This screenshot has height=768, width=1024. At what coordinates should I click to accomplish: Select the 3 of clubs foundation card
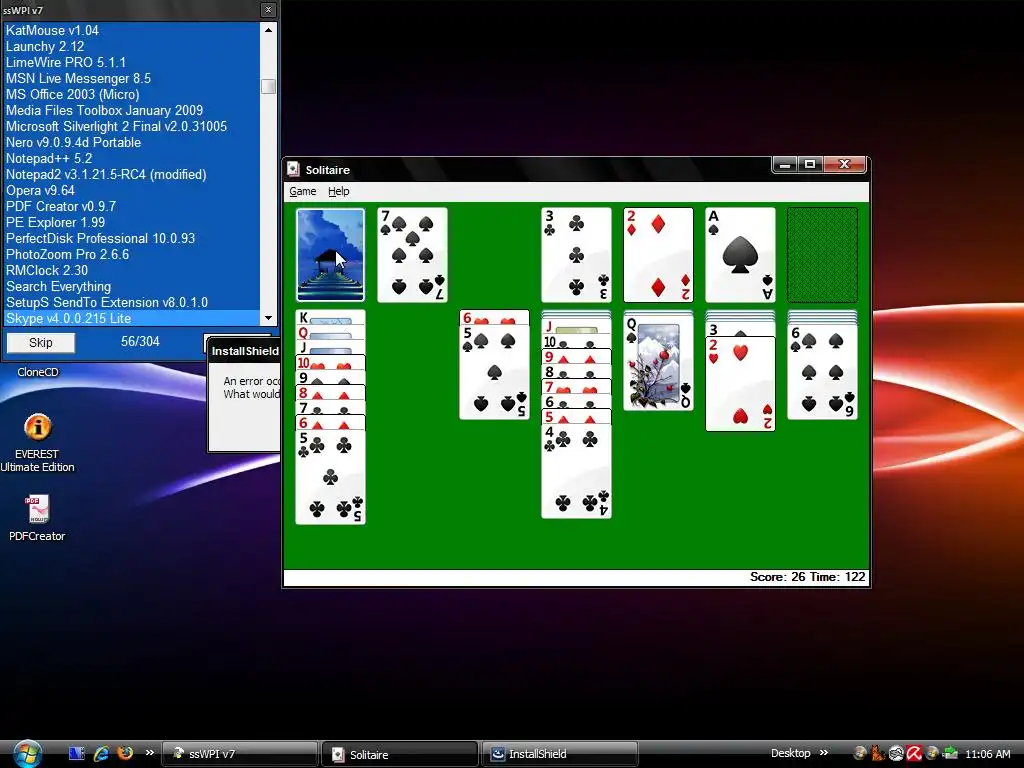[x=577, y=255]
